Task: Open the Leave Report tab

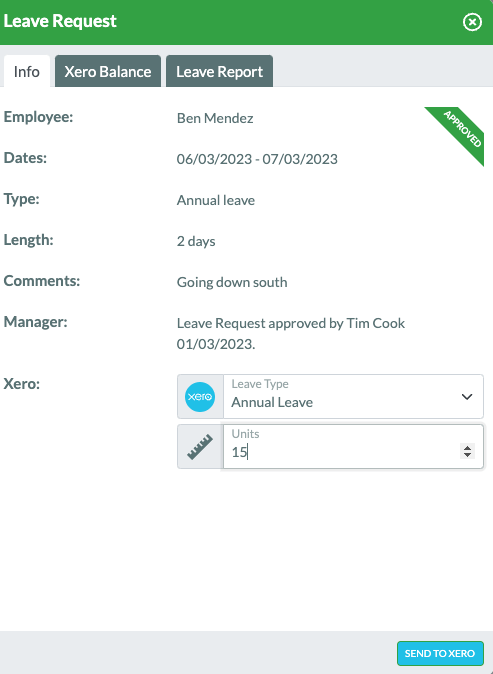Action: tap(220, 71)
